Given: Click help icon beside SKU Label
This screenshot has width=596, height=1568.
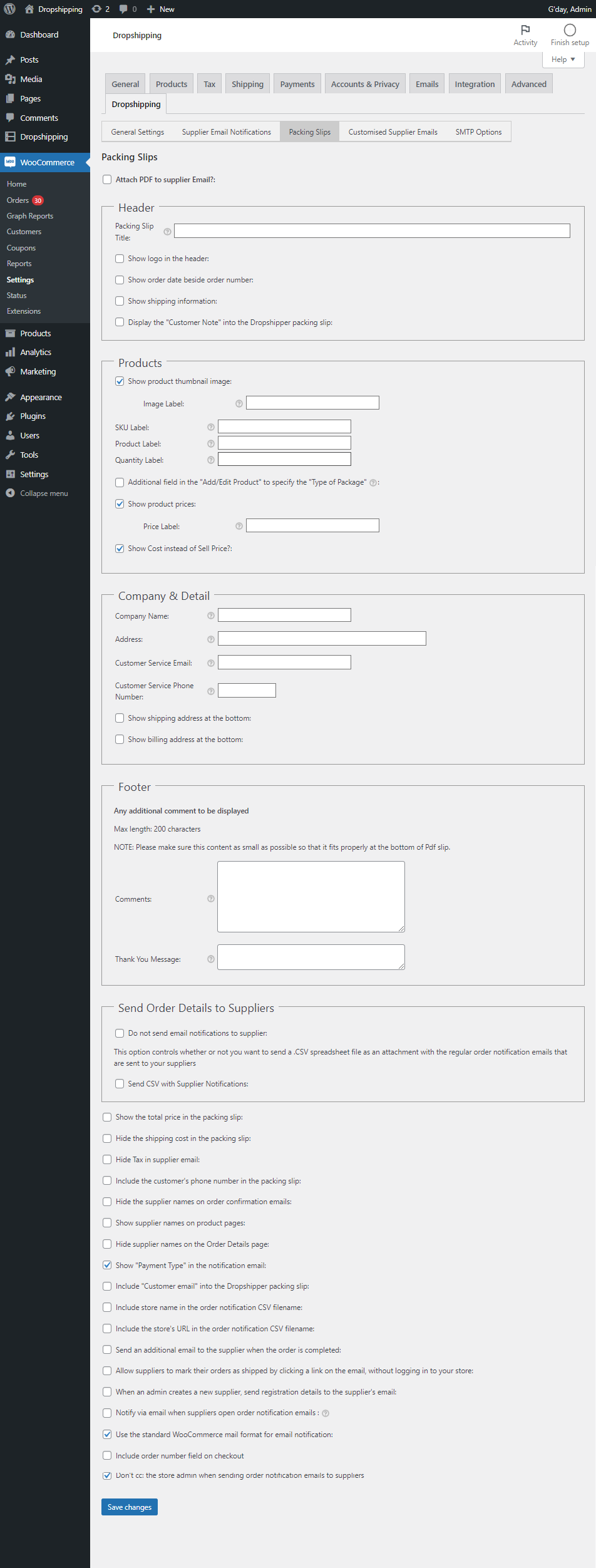Looking at the screenshot, I should (211, 427).
